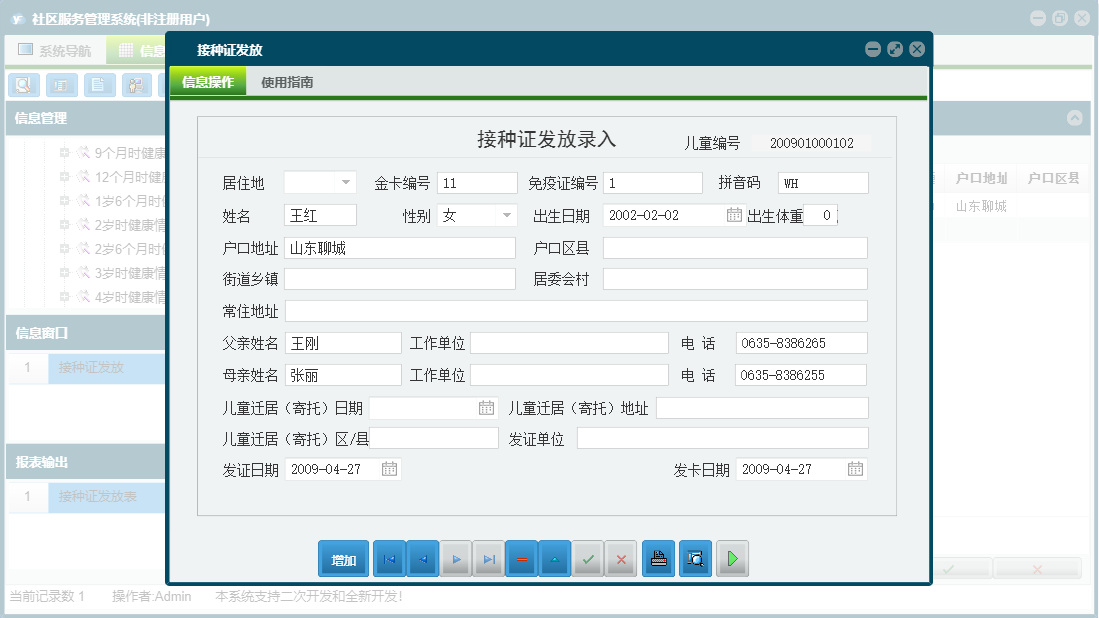Click the print icon in the record toolbar

(x=658, y=558)
